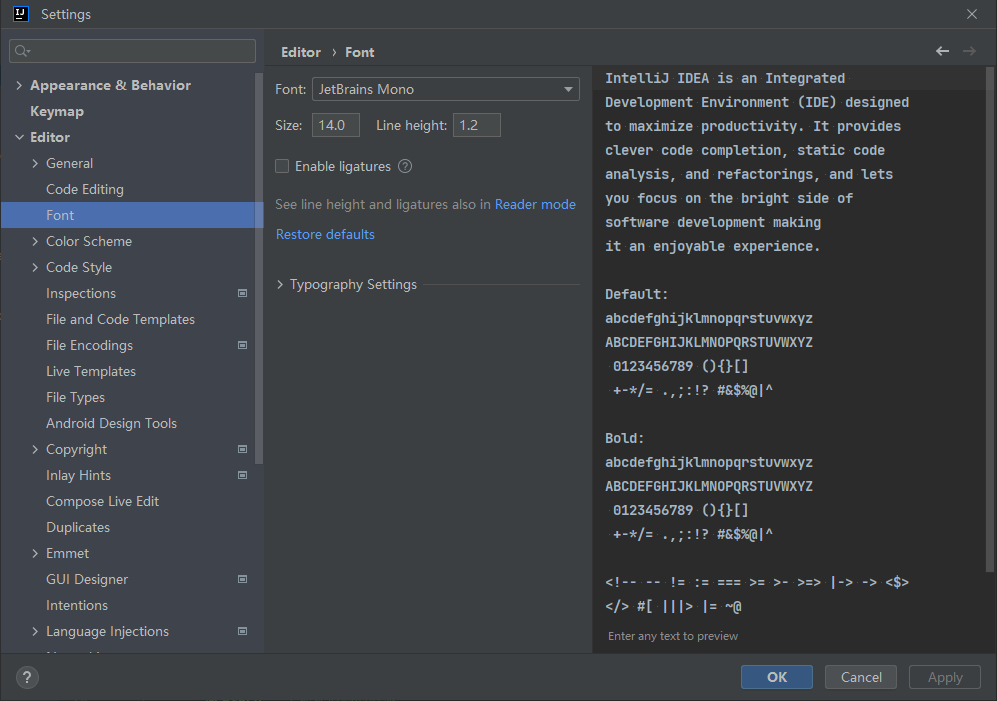This screenshot has width=997, height=701.
Task: Click the ligatures help icon
Action: 405,167
